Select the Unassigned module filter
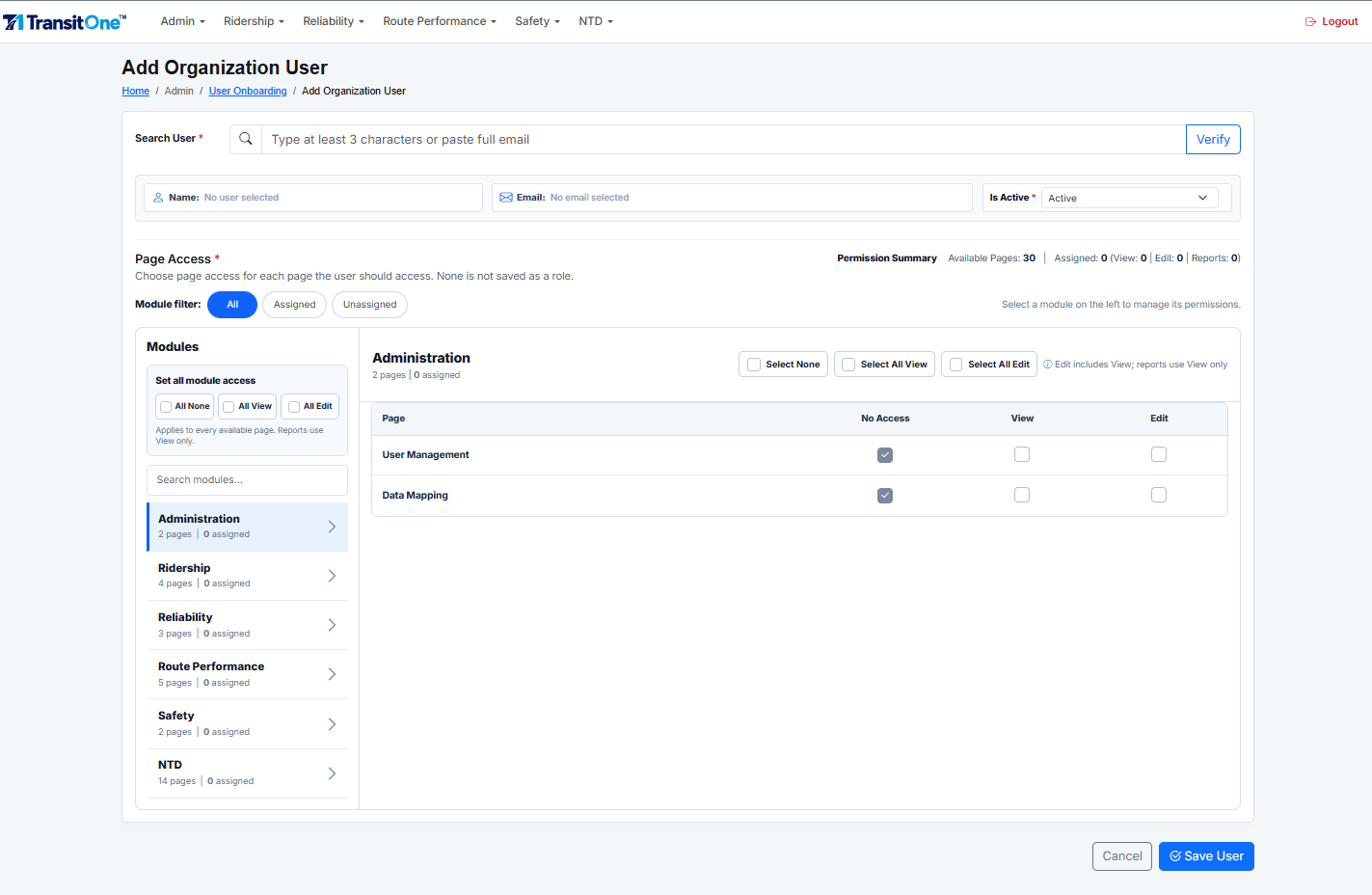The width and height of the screenshot is (1372, 895). (369, 305)
